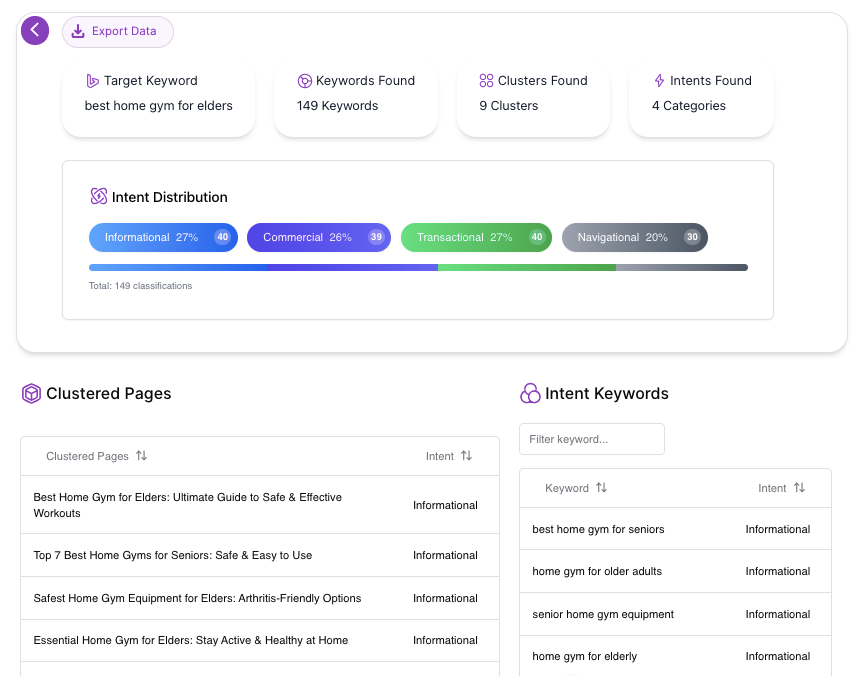Click the intent distribution progress bar
This screenshot has height=676, width=861.
tap(418, 268)
